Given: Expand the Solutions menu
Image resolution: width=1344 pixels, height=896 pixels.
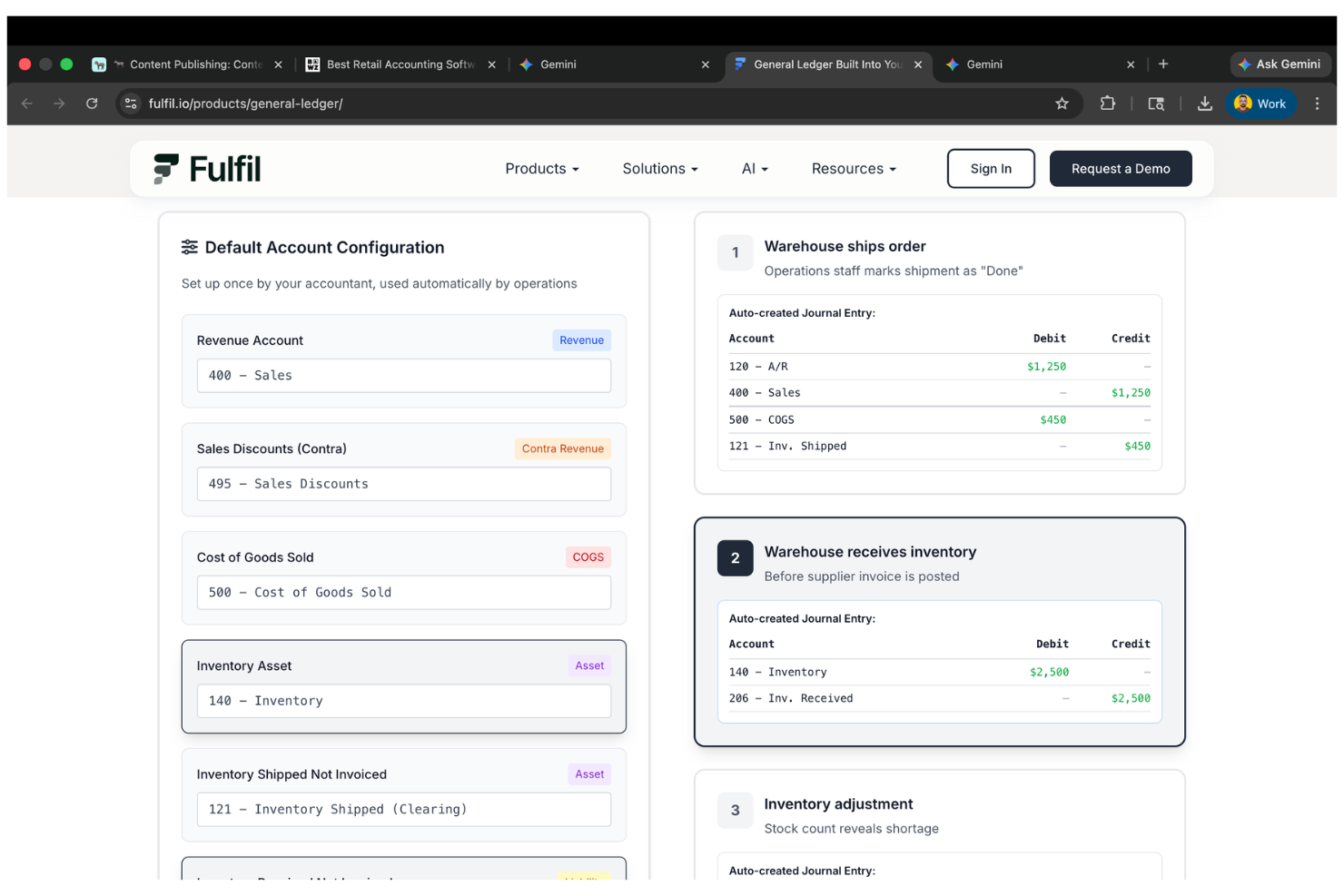Looking at the screenshot, I should point(659,168).
